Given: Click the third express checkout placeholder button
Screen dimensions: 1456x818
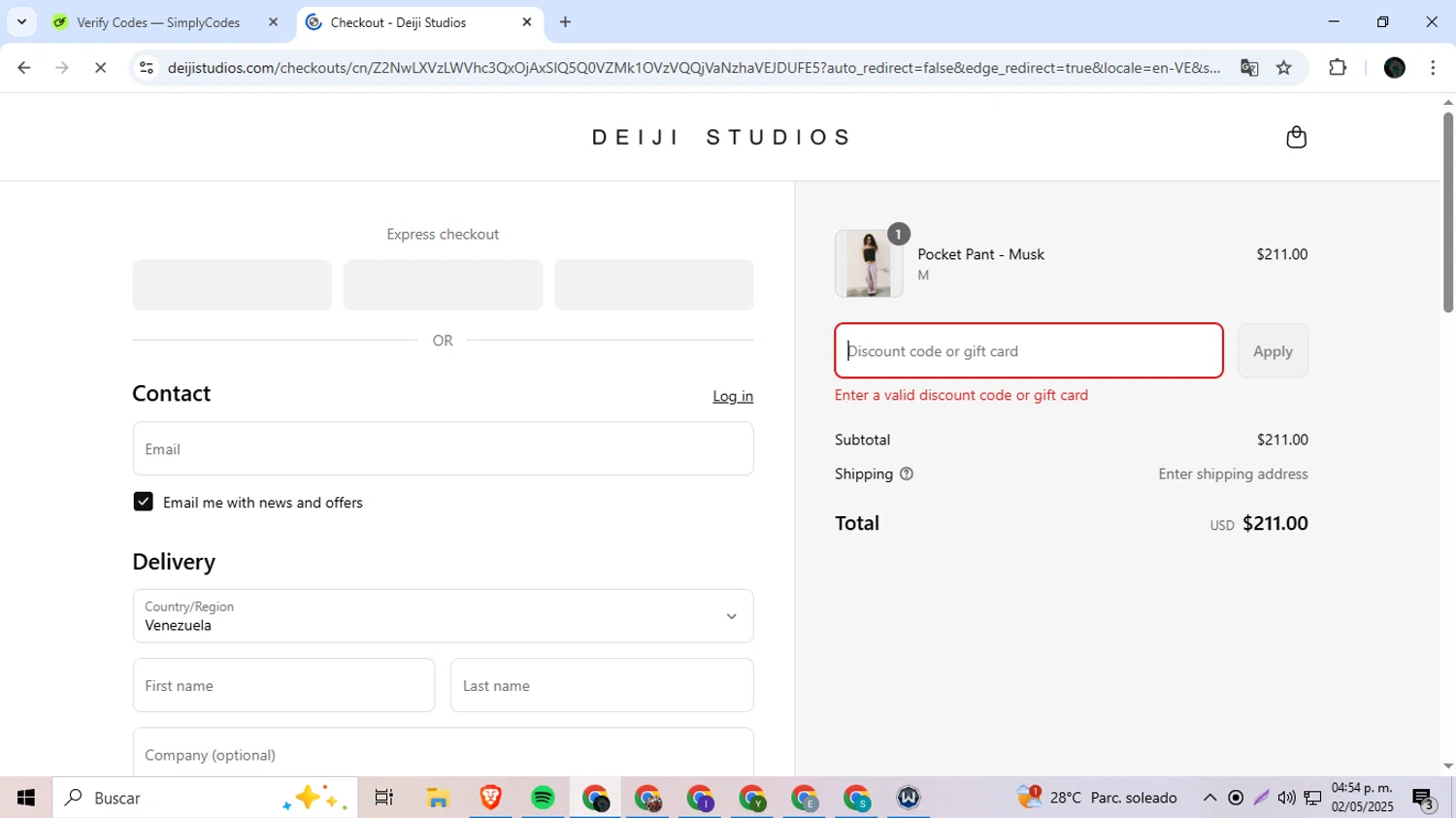Looking at the screenshot, I should tap(654, 284).
